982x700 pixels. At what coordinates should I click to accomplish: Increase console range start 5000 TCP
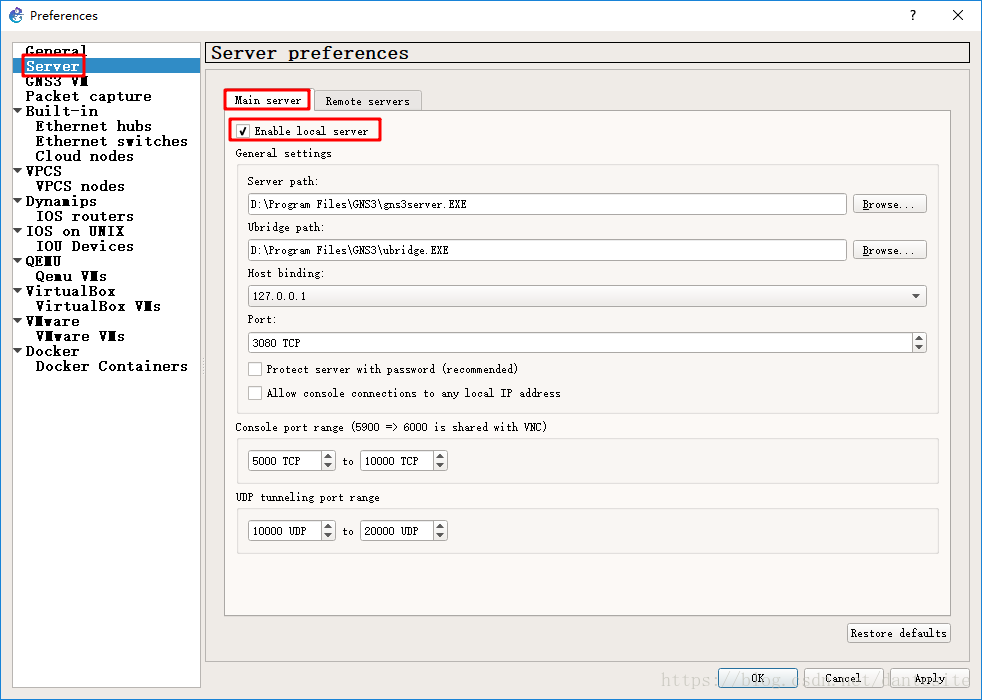pyautogui.click(x=328, y=456)
